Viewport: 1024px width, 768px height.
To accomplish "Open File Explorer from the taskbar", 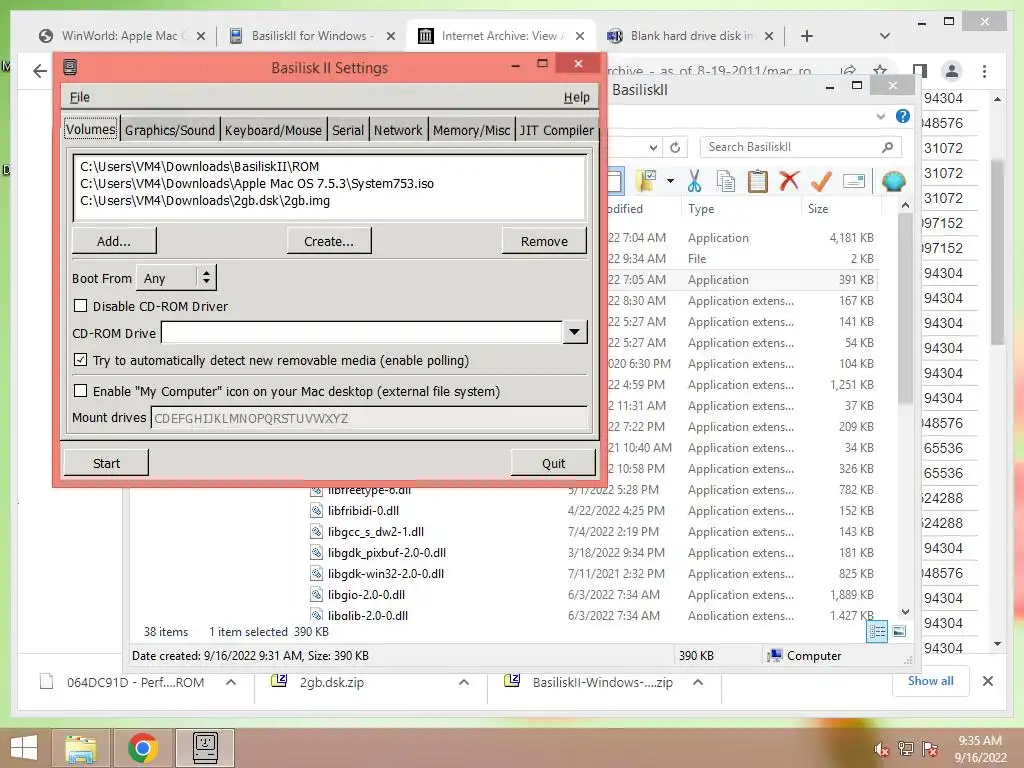I will pos(81,748).
